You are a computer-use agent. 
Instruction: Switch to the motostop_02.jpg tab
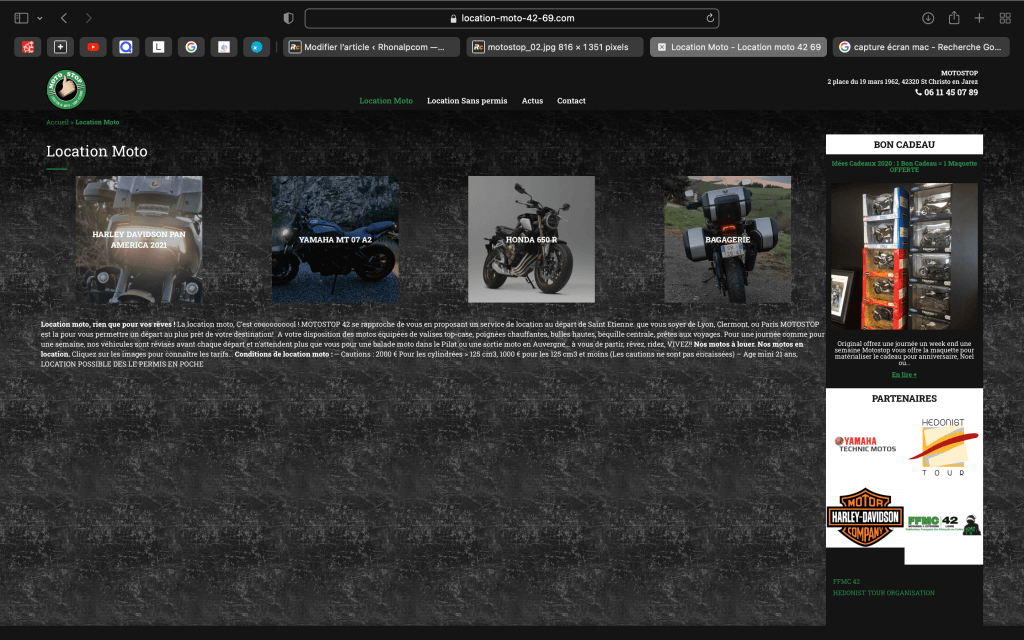(555, 47)
